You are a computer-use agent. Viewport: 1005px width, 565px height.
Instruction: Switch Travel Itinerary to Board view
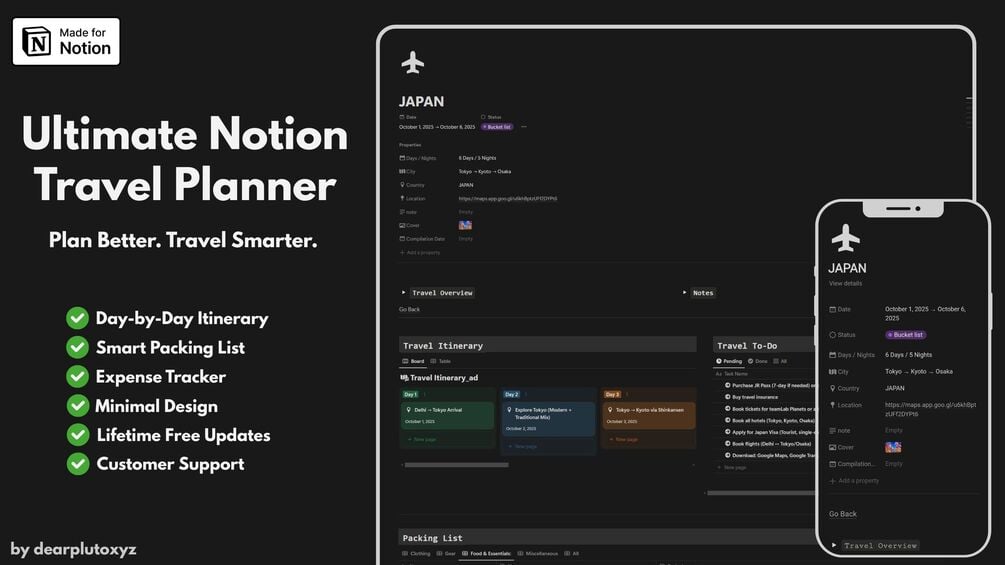coord(413,361)
